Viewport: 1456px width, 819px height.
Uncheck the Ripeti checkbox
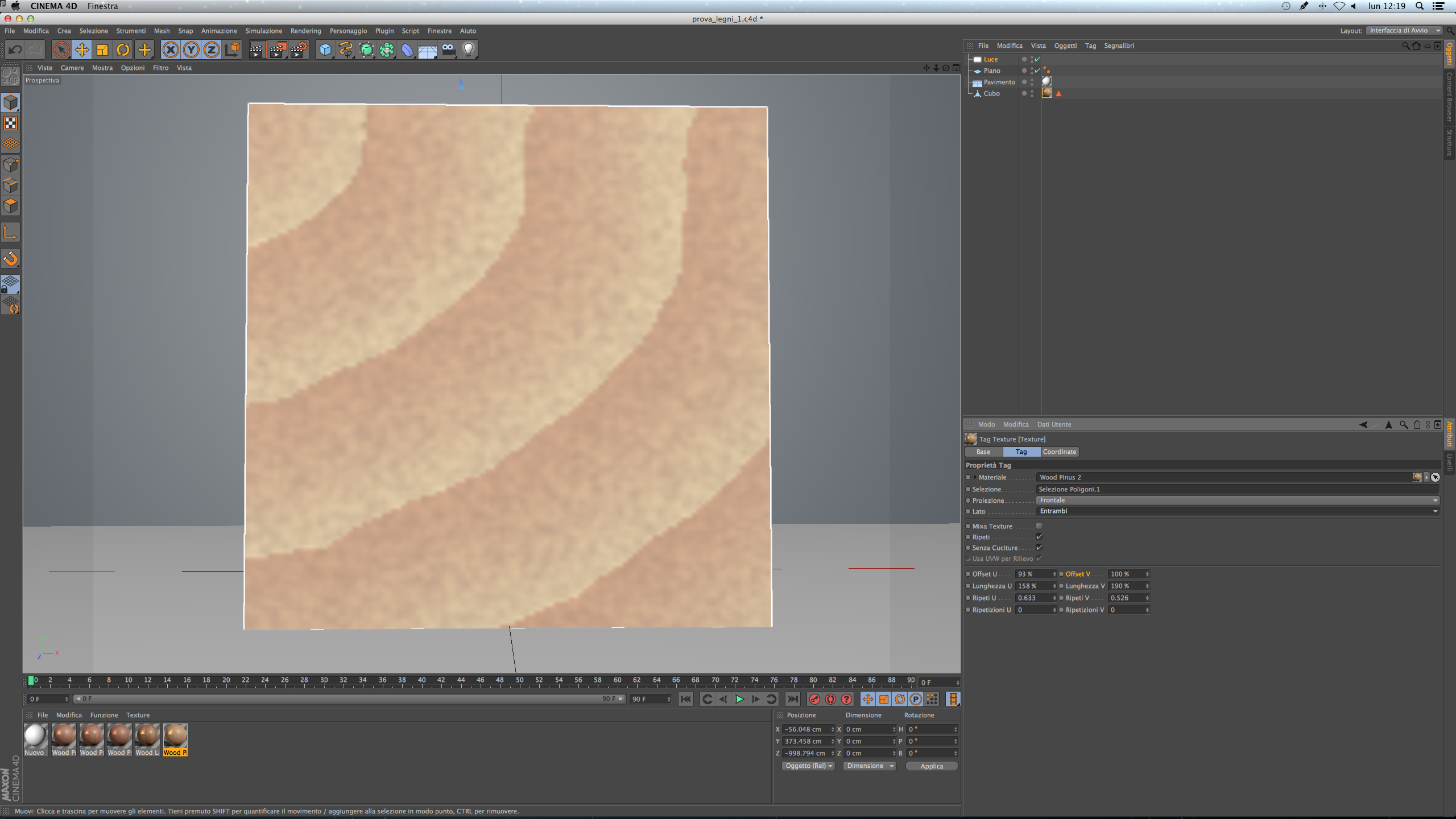pos(1039,537)
